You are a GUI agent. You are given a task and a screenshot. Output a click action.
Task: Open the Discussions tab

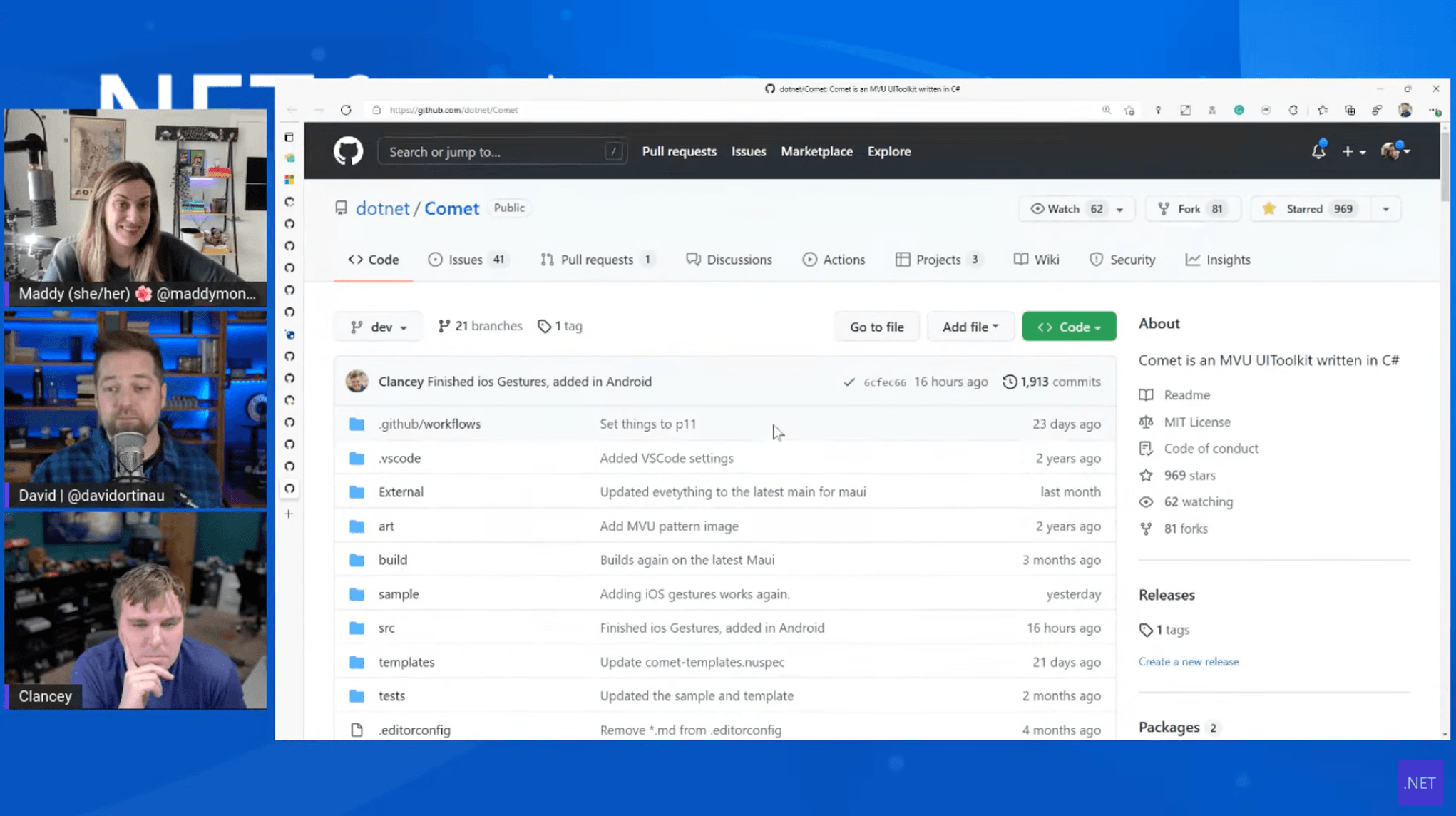click(729, 260)
